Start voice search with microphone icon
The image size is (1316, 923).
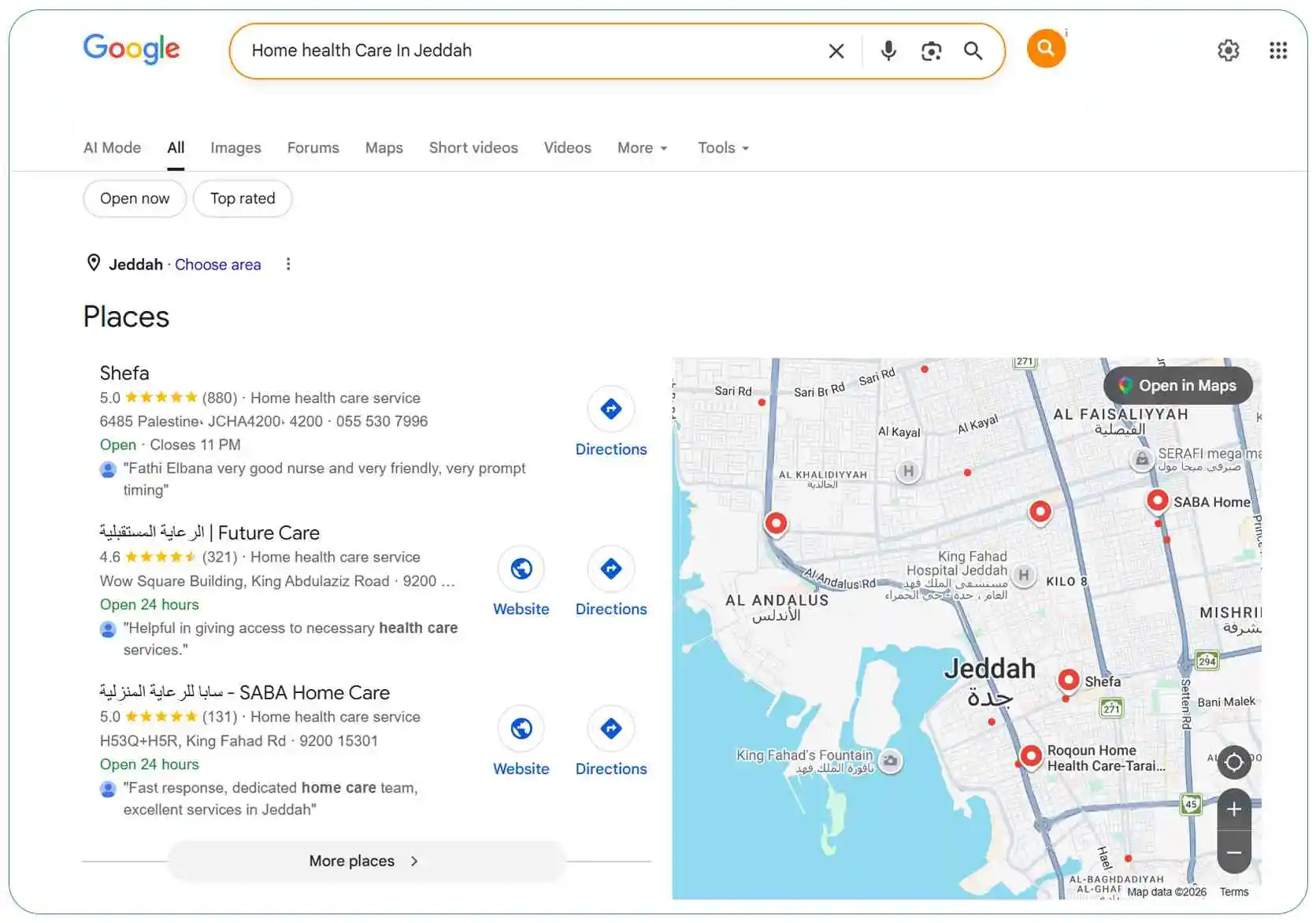point(888,51)
